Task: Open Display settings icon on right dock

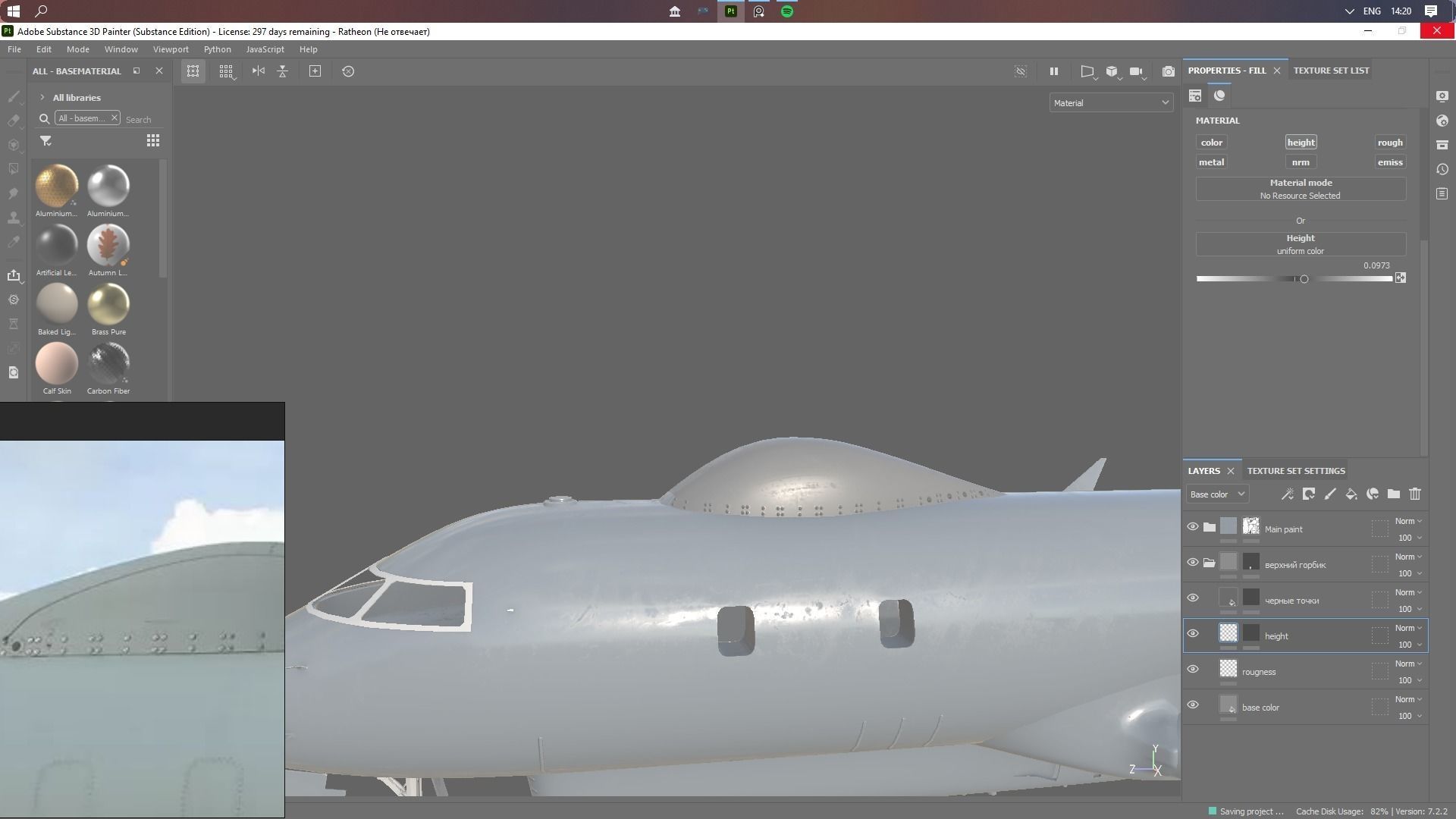Action: coord(1442,96)
